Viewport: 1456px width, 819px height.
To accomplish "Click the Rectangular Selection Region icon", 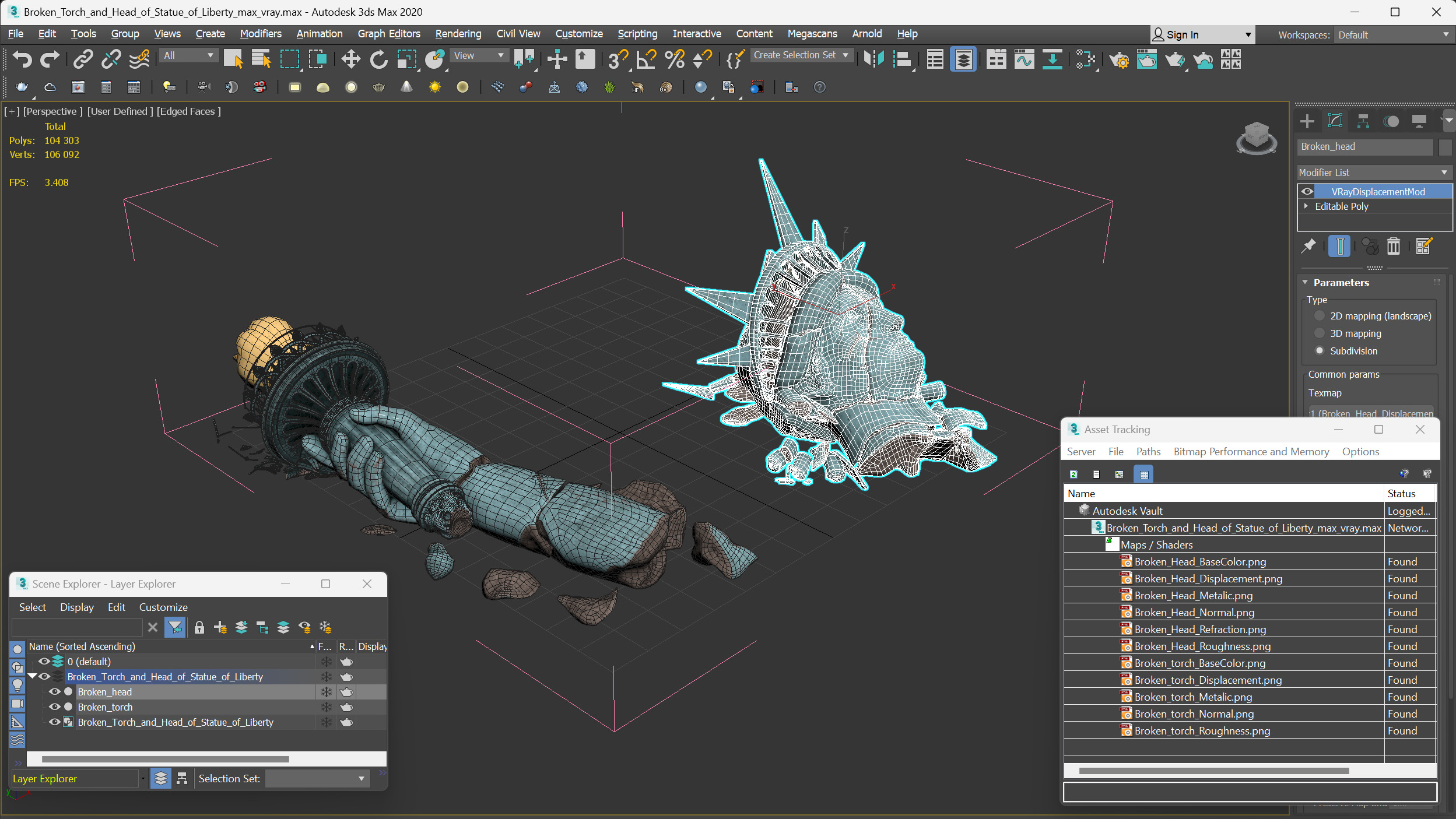I will [x=289, y=59].
